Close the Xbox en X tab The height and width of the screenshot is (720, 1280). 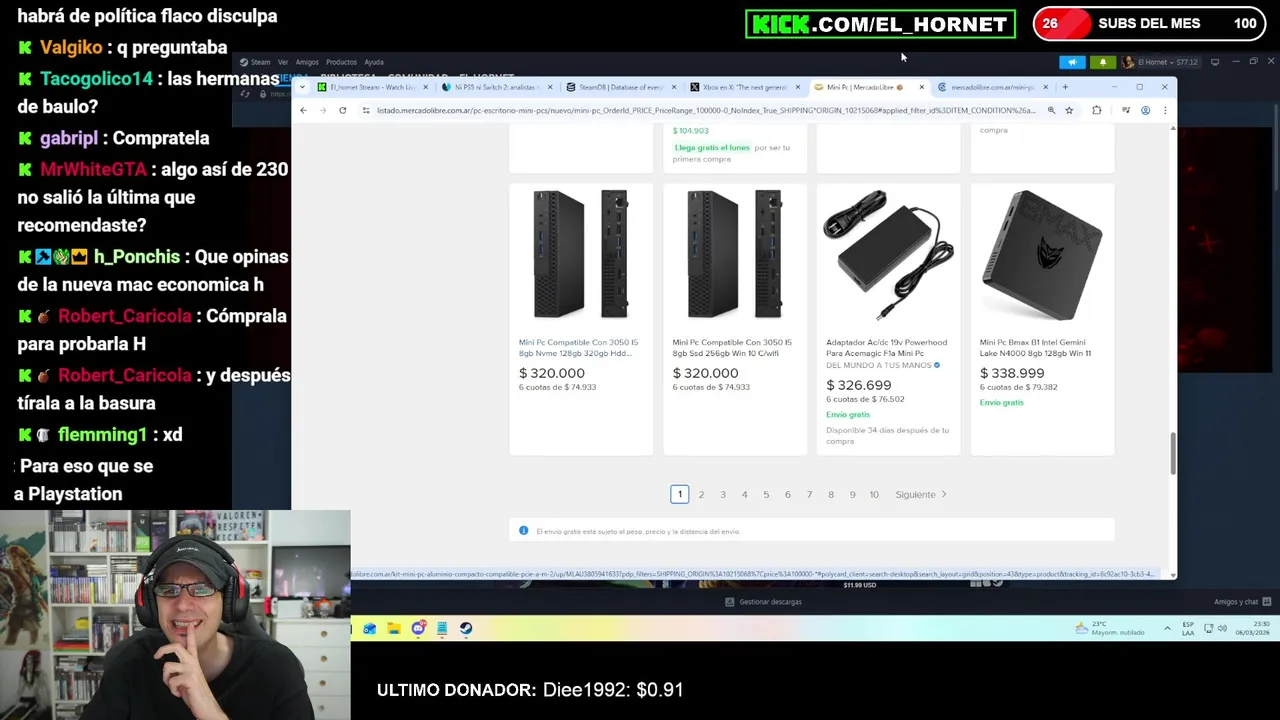pos(797,87)
